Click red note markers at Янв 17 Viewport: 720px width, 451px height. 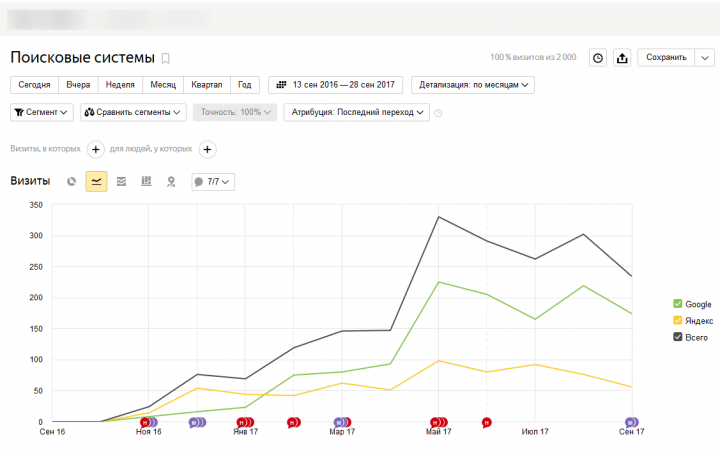[x=245, y=423]
